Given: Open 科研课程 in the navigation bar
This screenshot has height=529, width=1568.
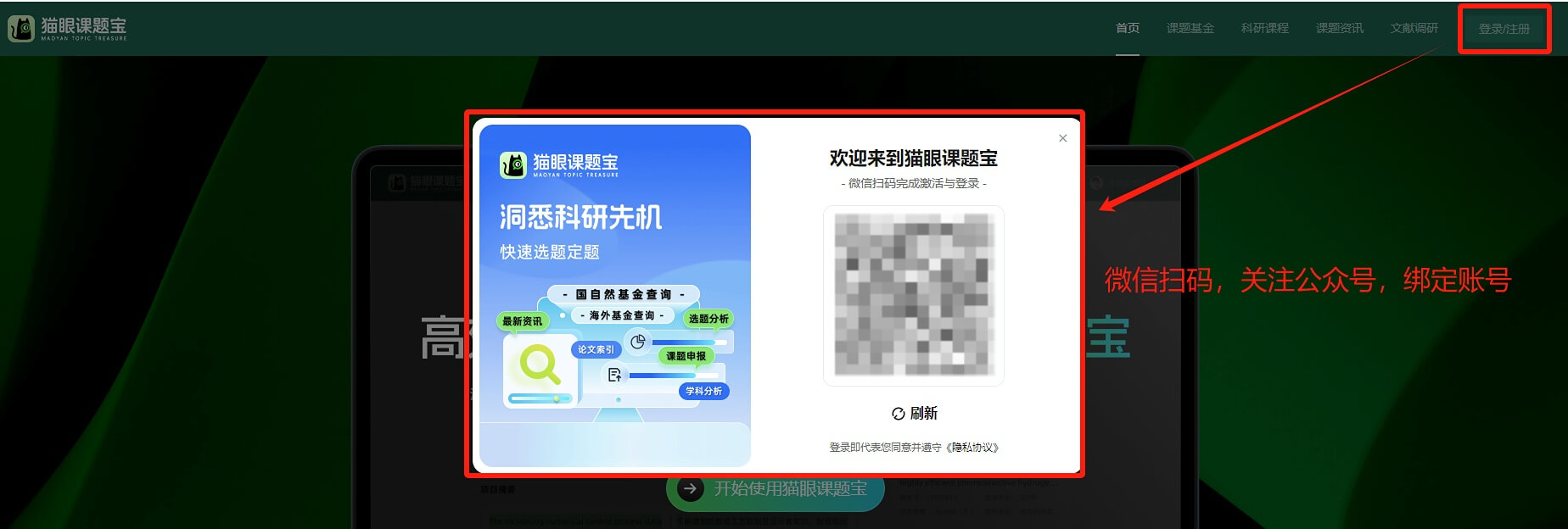Looking at the screenshot, I should tap(1265, 28).
